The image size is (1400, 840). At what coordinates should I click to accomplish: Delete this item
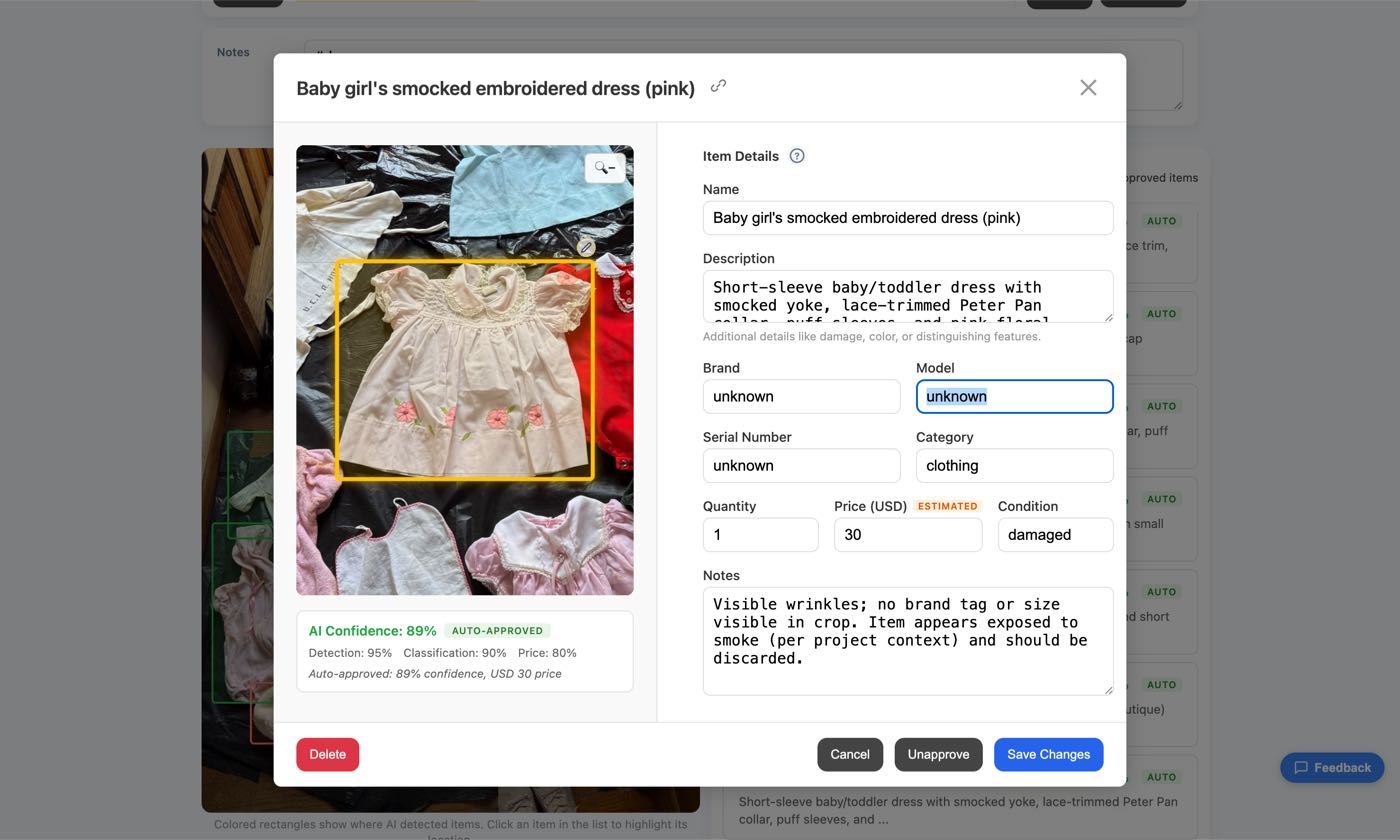[x=327, y=755]
